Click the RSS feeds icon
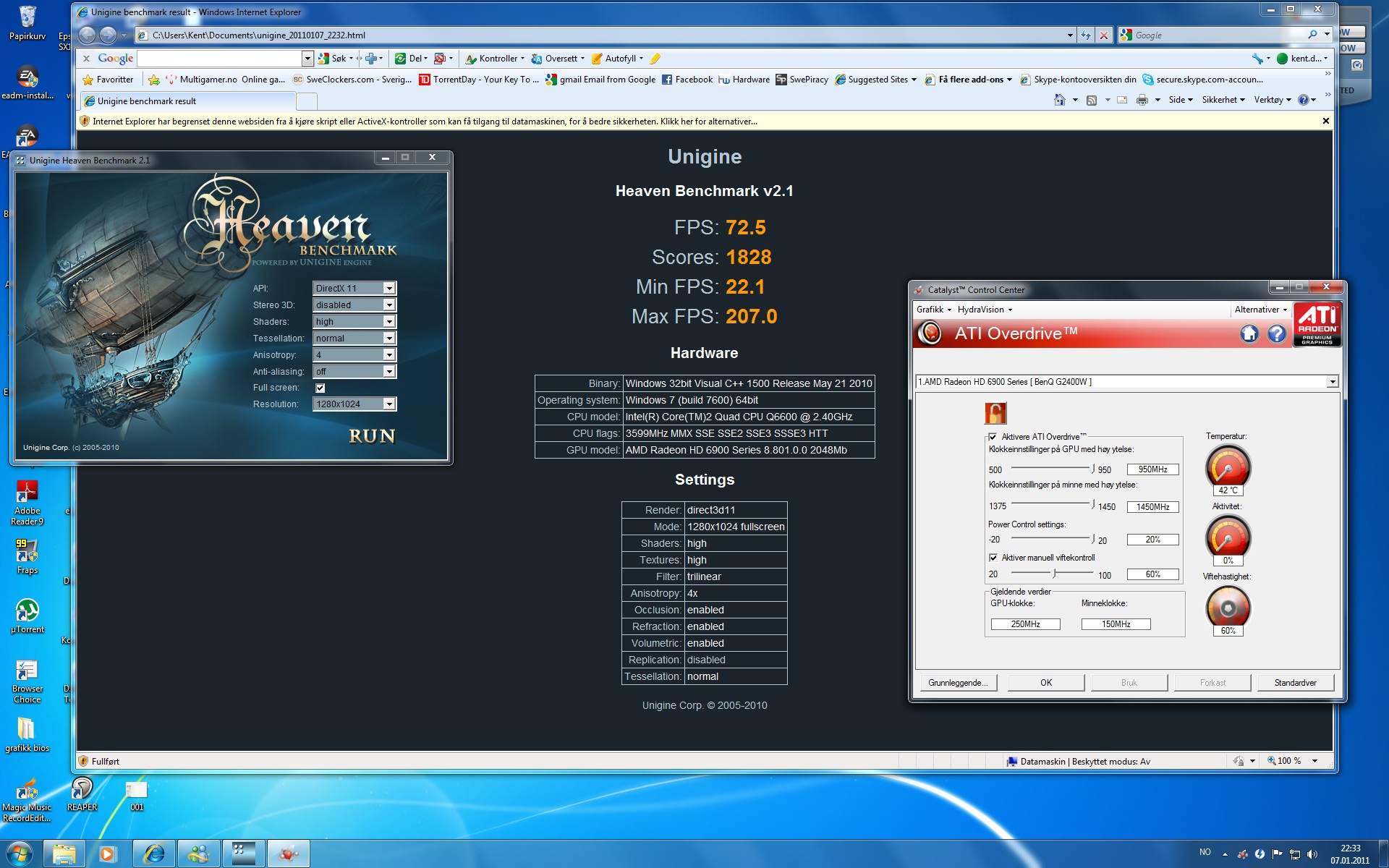 pos(1092,100)
